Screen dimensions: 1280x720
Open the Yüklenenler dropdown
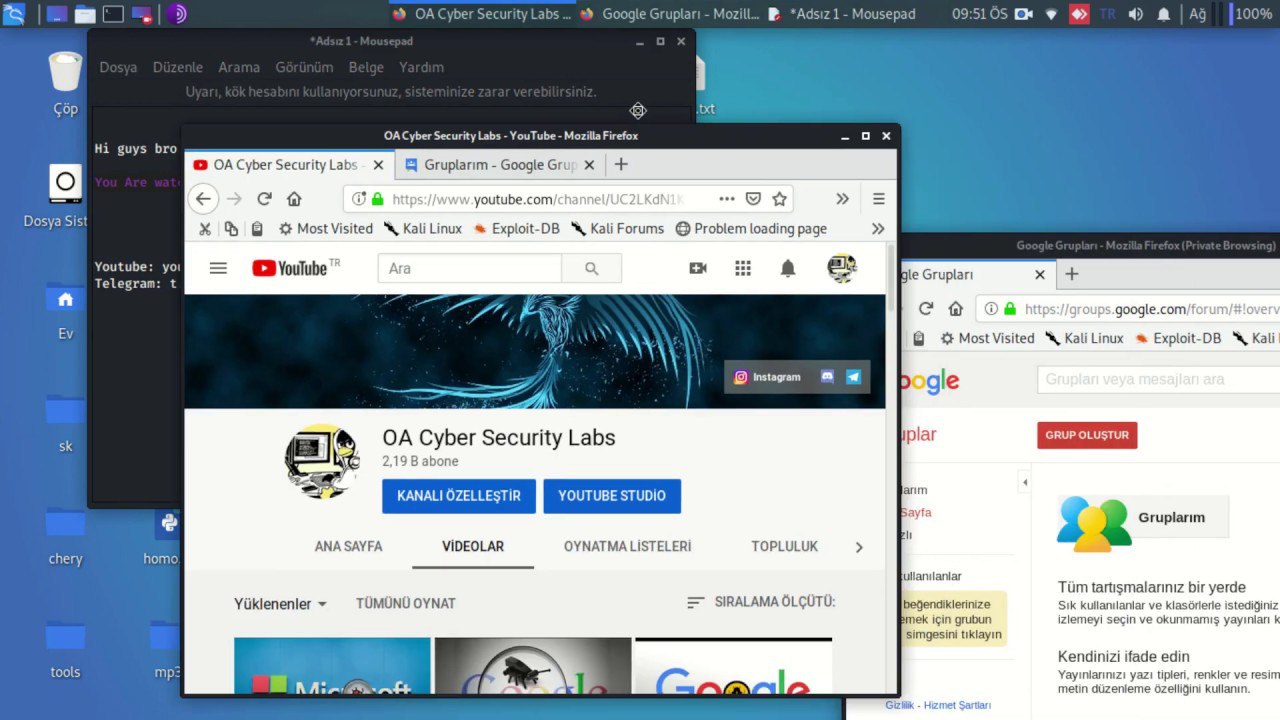[x=281, y=604]
